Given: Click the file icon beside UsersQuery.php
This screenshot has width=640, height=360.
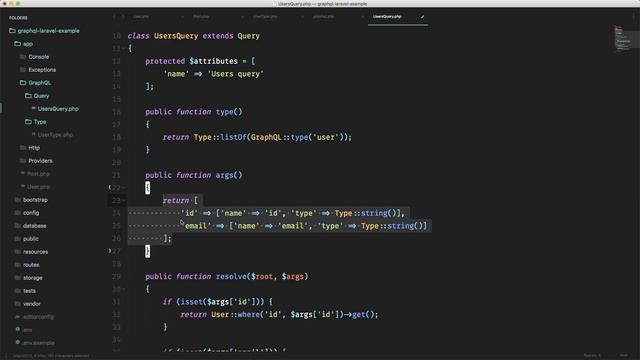Looking at the screenshot, I should tap(33, 109).
